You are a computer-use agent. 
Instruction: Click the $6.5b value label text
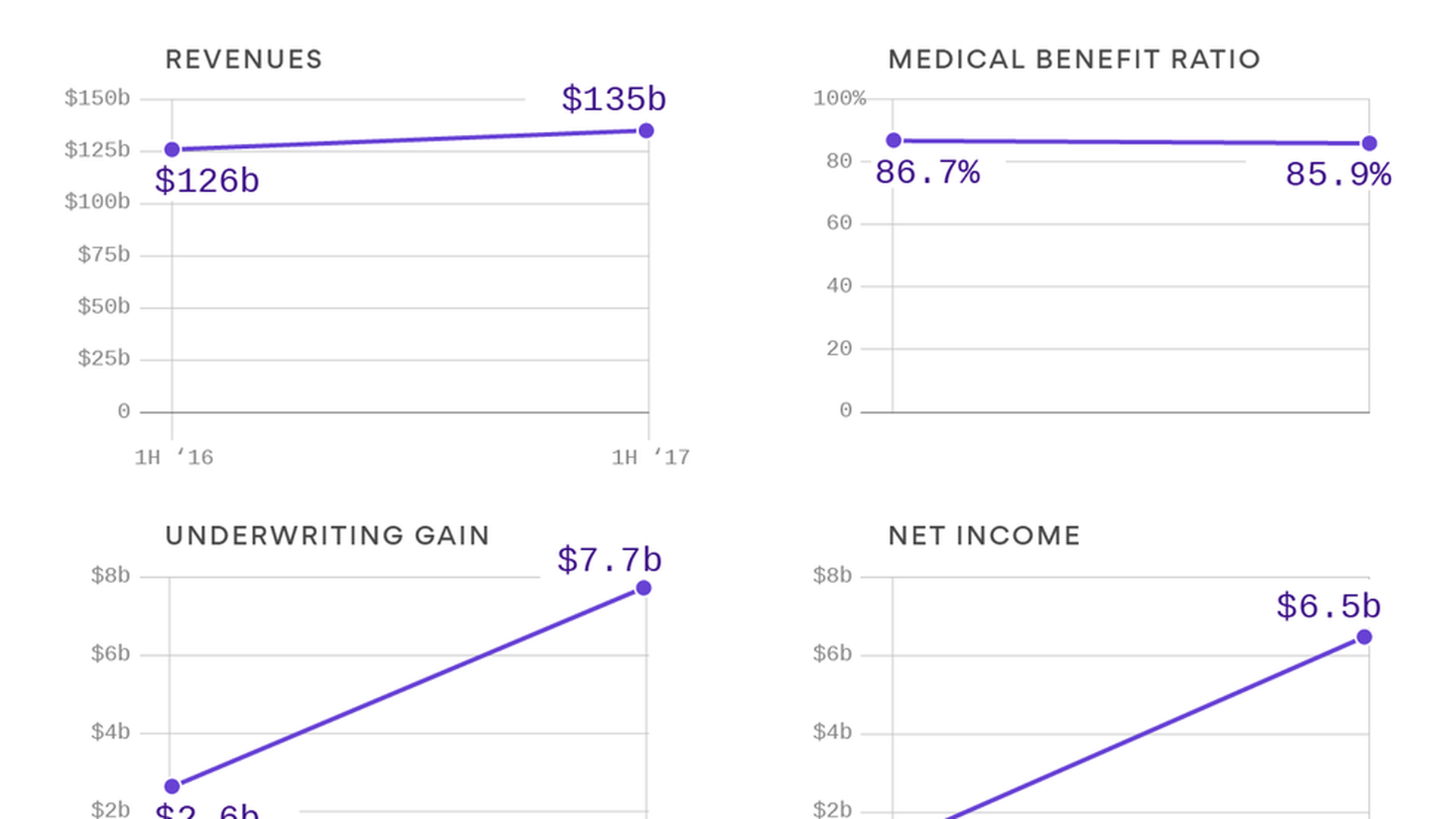pyautogui.click(x=1328, y=607)
